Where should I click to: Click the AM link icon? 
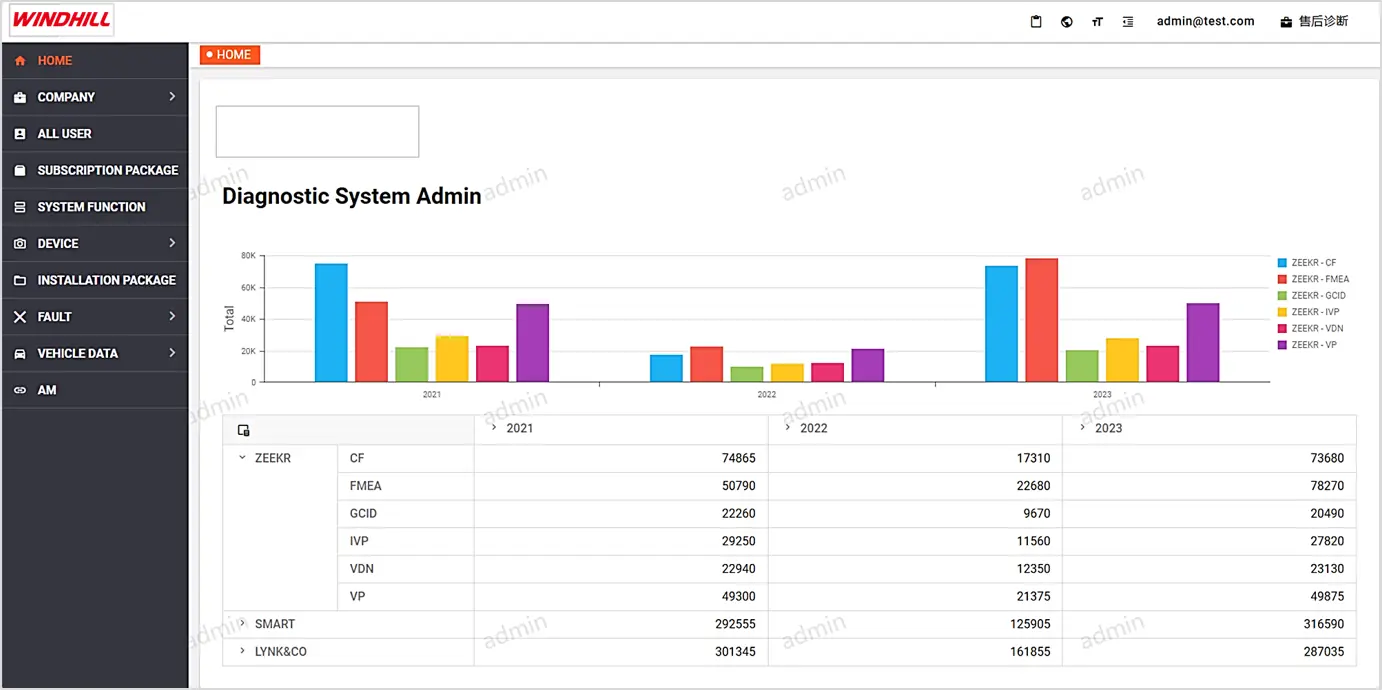coord(20,391)
